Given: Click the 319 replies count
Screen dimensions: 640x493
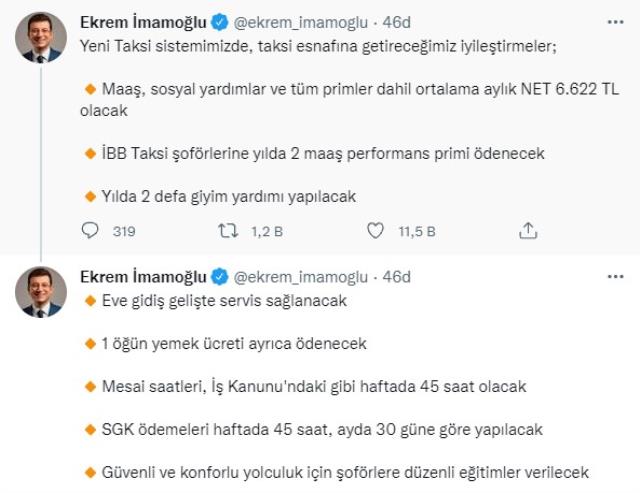Looking at the screenshot, I should (x=124, y=232).
